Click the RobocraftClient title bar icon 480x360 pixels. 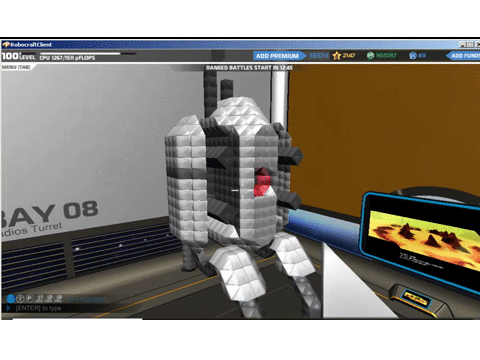tap(6, 45)
